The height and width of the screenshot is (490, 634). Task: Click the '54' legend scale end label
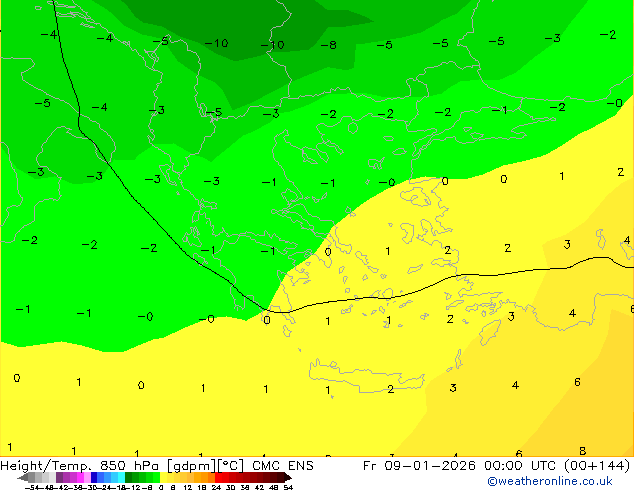point(287,488)
